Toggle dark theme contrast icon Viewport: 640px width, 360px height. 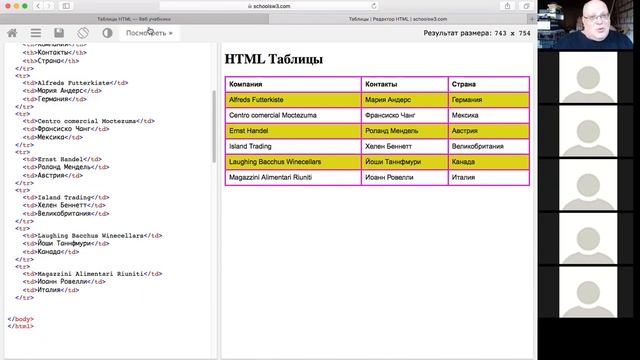(107, 33)
